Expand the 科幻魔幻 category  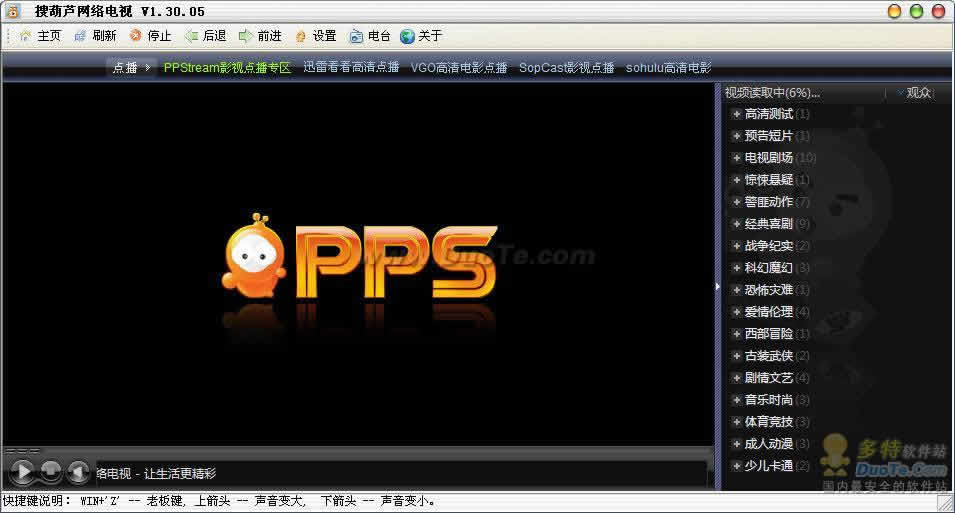[x=736, y=267]
